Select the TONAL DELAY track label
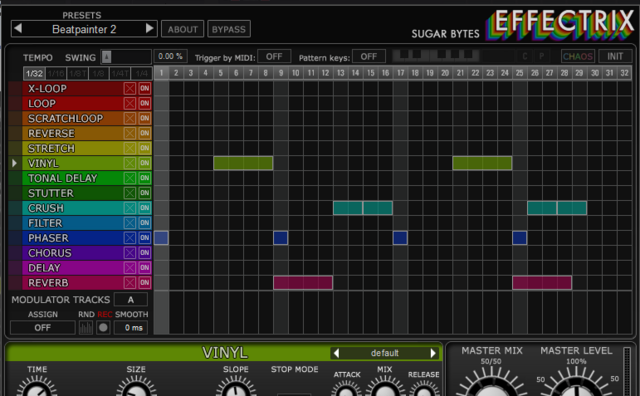The height and width of the screenshot is (396, 640). pos(62,178)
